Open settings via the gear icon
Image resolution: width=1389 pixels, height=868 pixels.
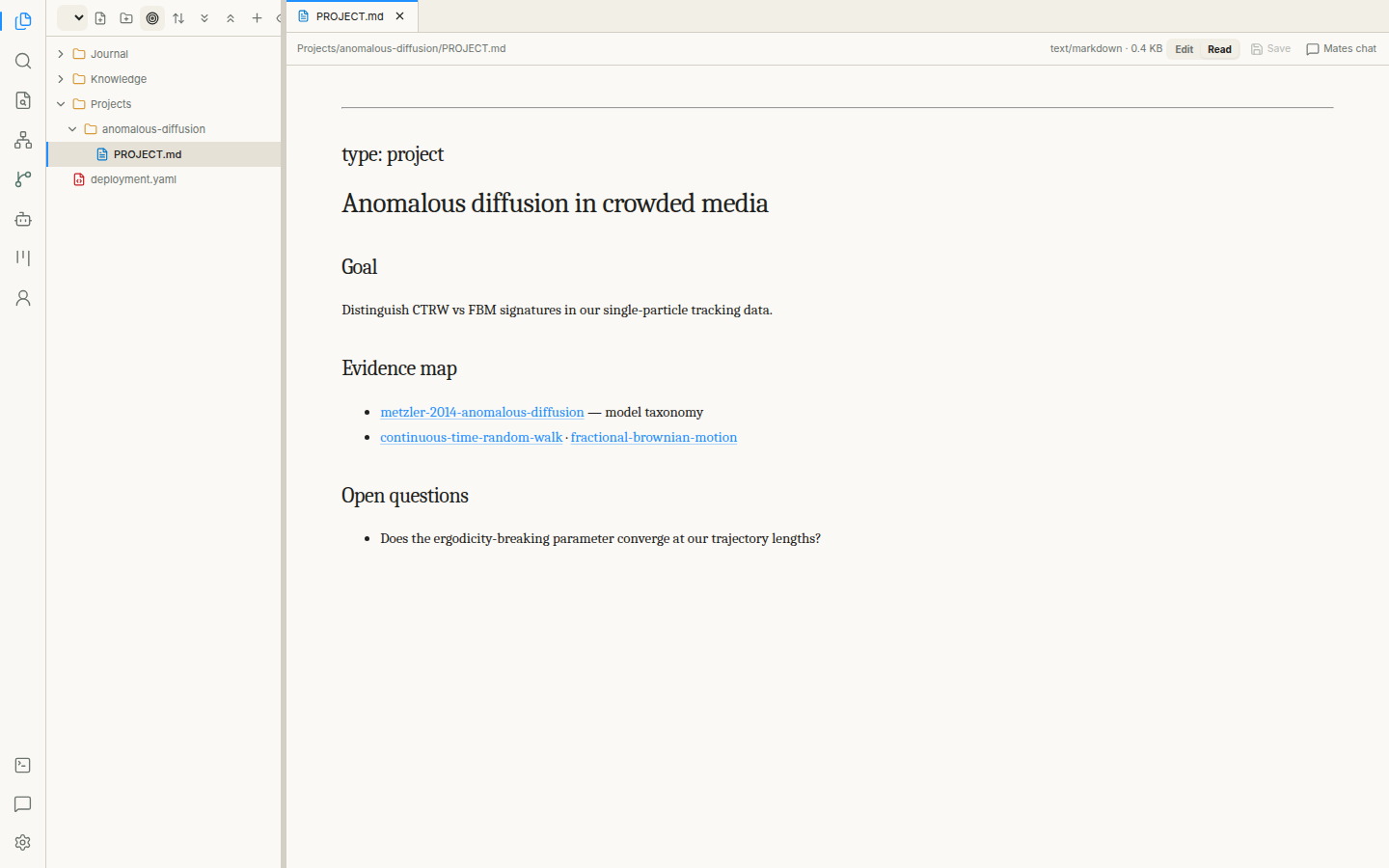23,842
